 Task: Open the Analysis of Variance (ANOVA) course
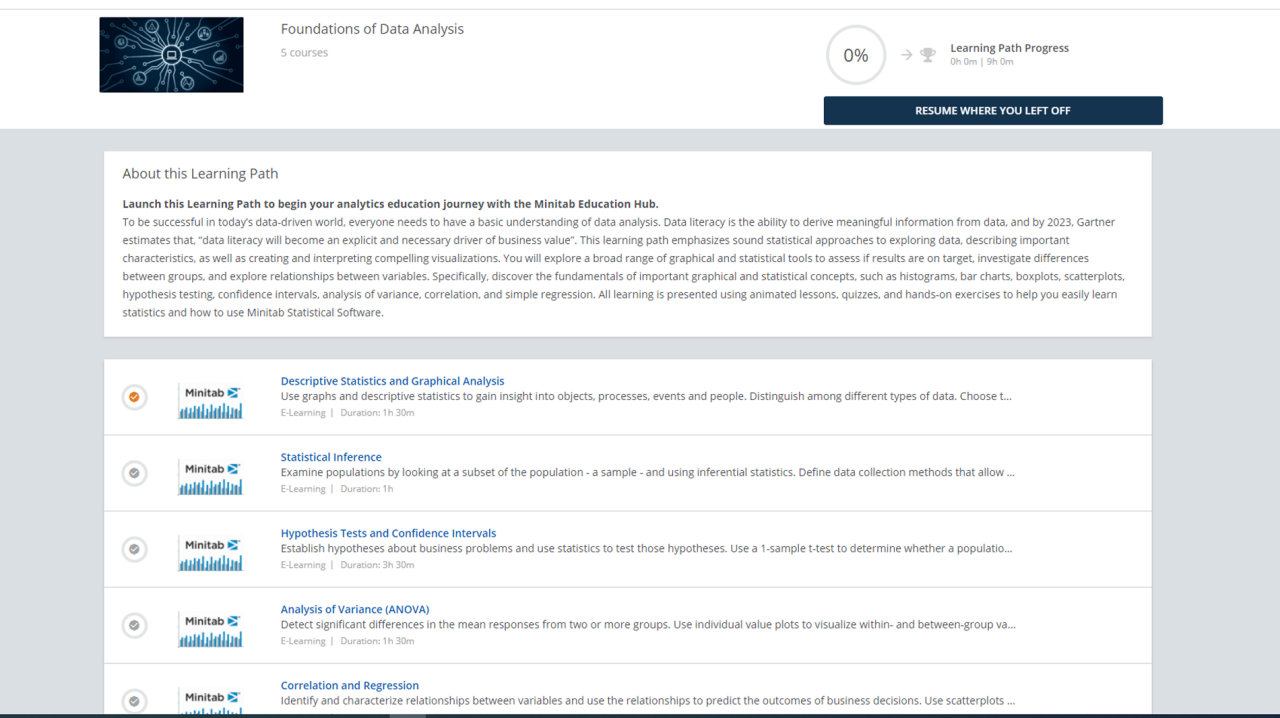click(x=354, y=608)
